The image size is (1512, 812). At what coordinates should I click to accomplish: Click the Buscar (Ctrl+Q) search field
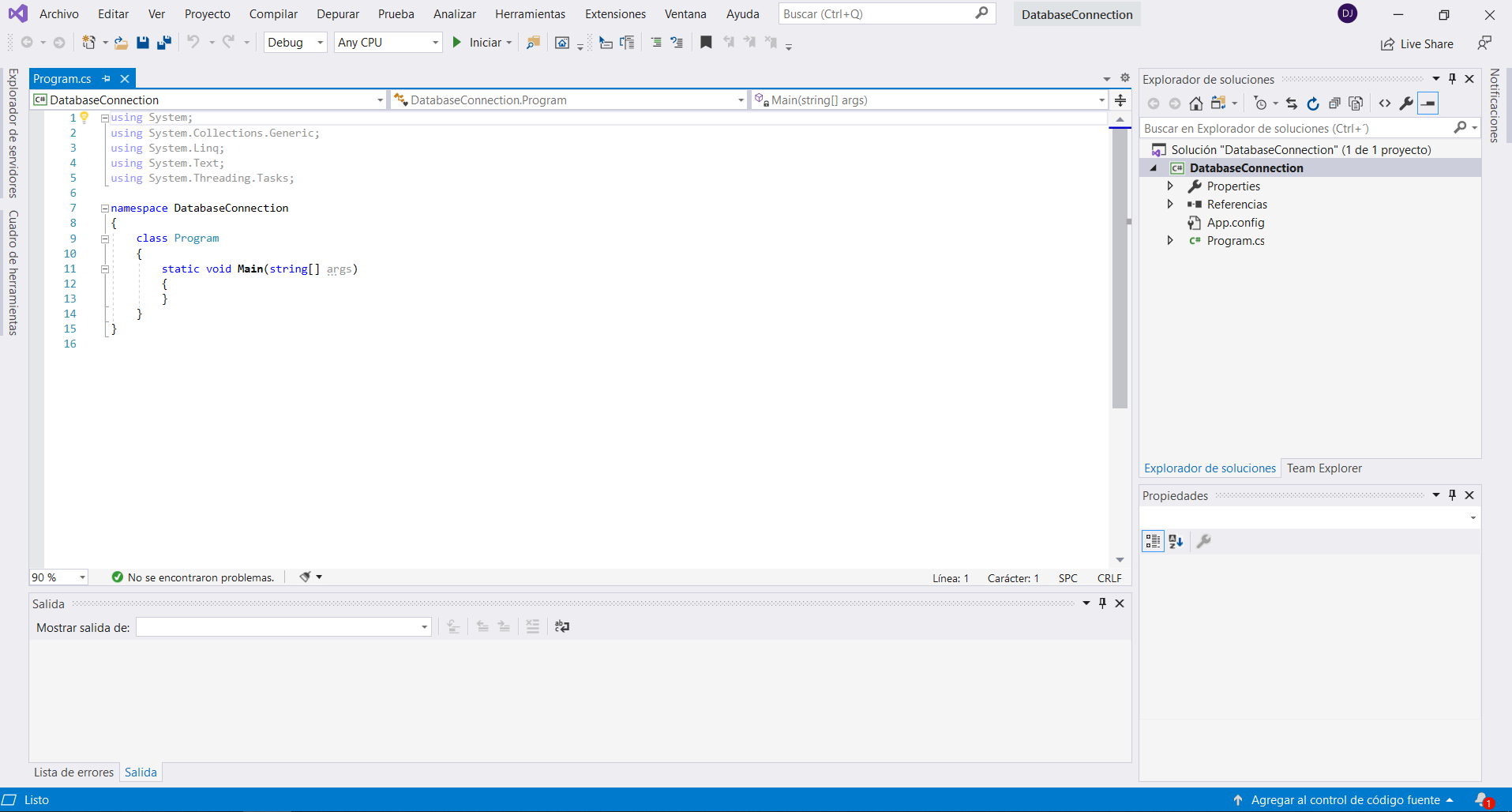(876, 14)
